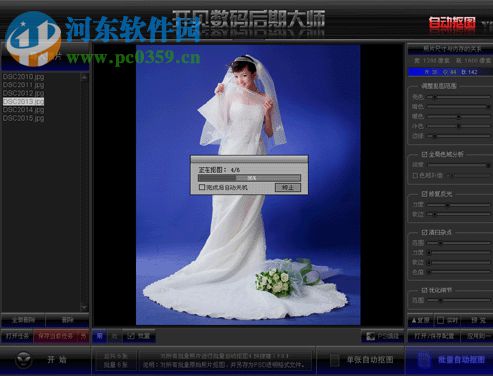Screen dimensions: 493x376
Task: Toggle the 色差补偿 checkbox
Action: click(415, 175)
